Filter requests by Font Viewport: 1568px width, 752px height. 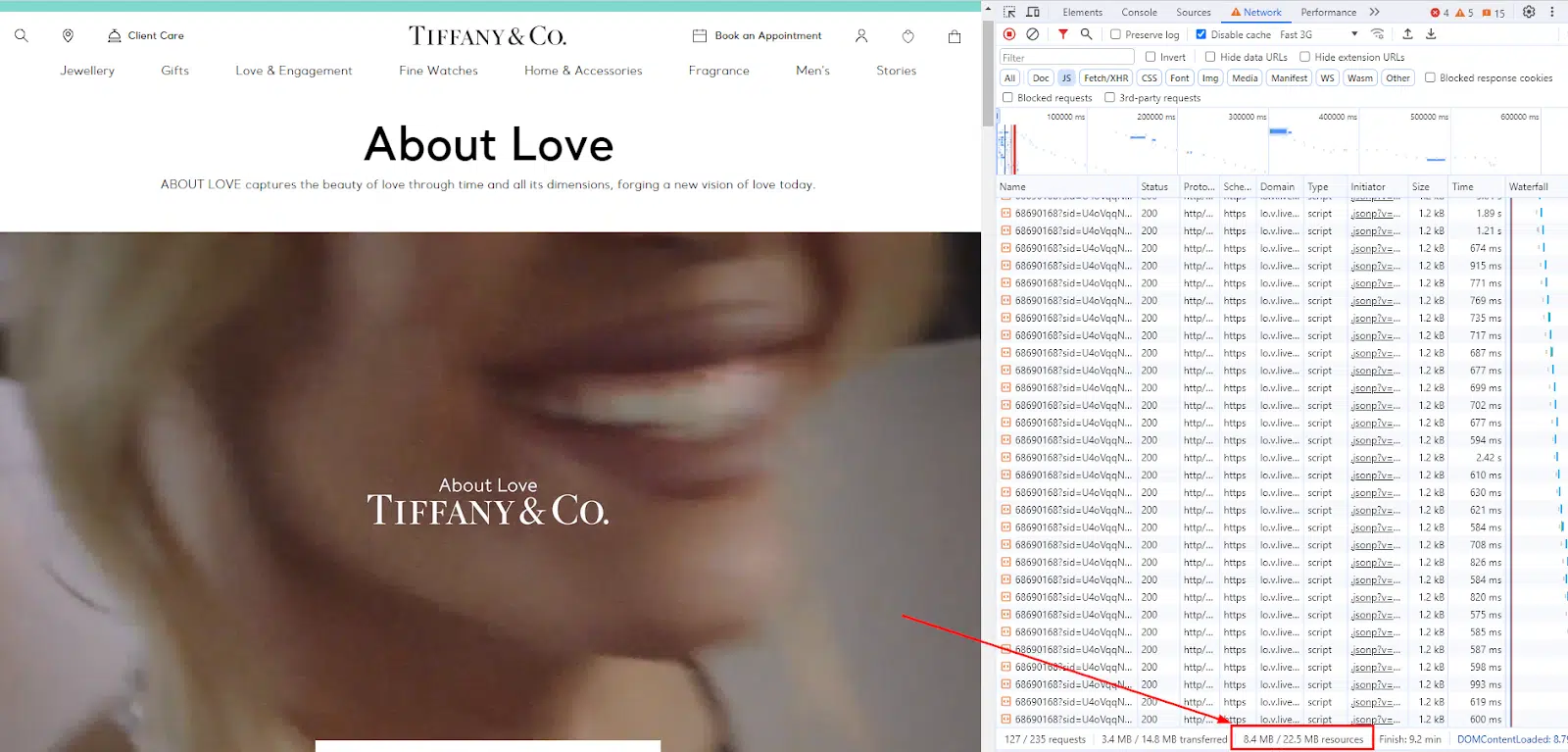1180,77
